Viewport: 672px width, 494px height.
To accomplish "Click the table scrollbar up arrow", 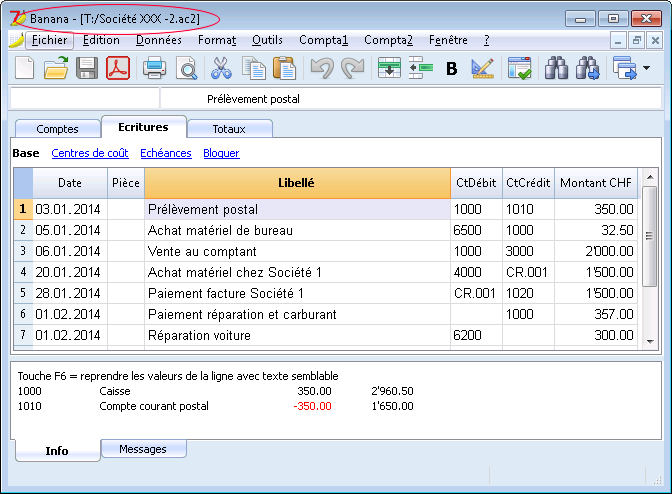I will (x=650, y=177).
